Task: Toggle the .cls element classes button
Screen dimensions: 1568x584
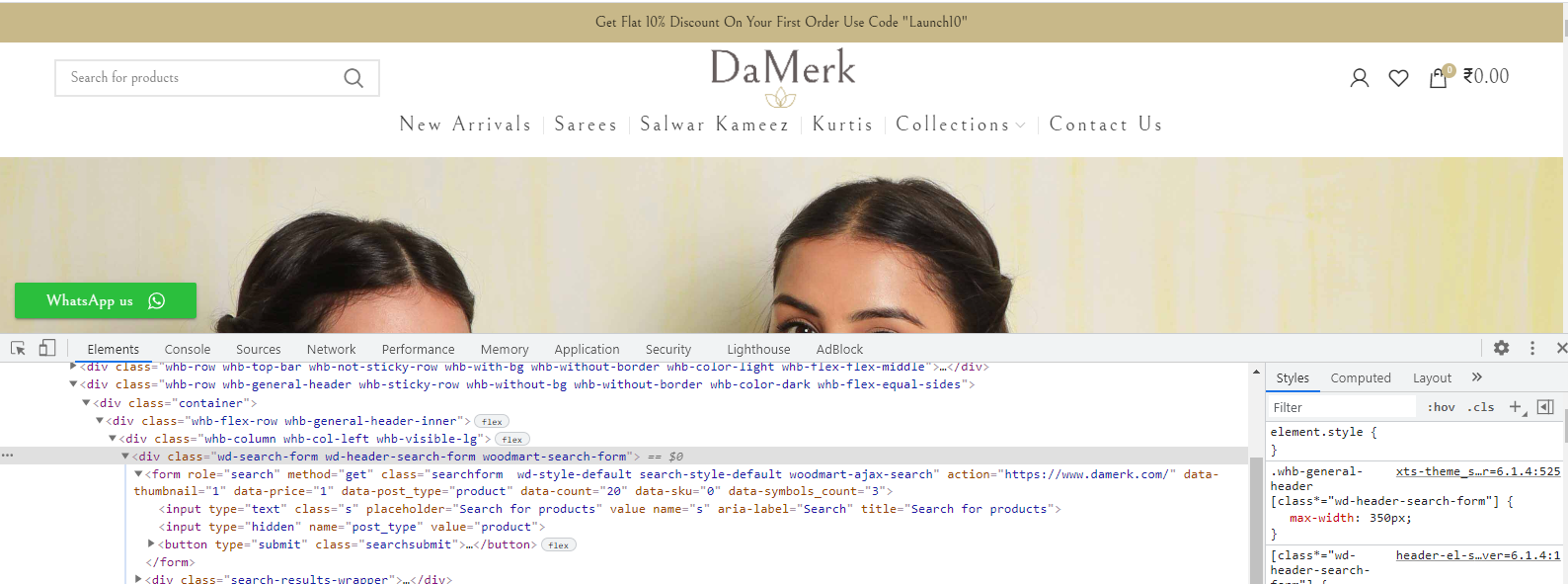Action: point(1481,407)
